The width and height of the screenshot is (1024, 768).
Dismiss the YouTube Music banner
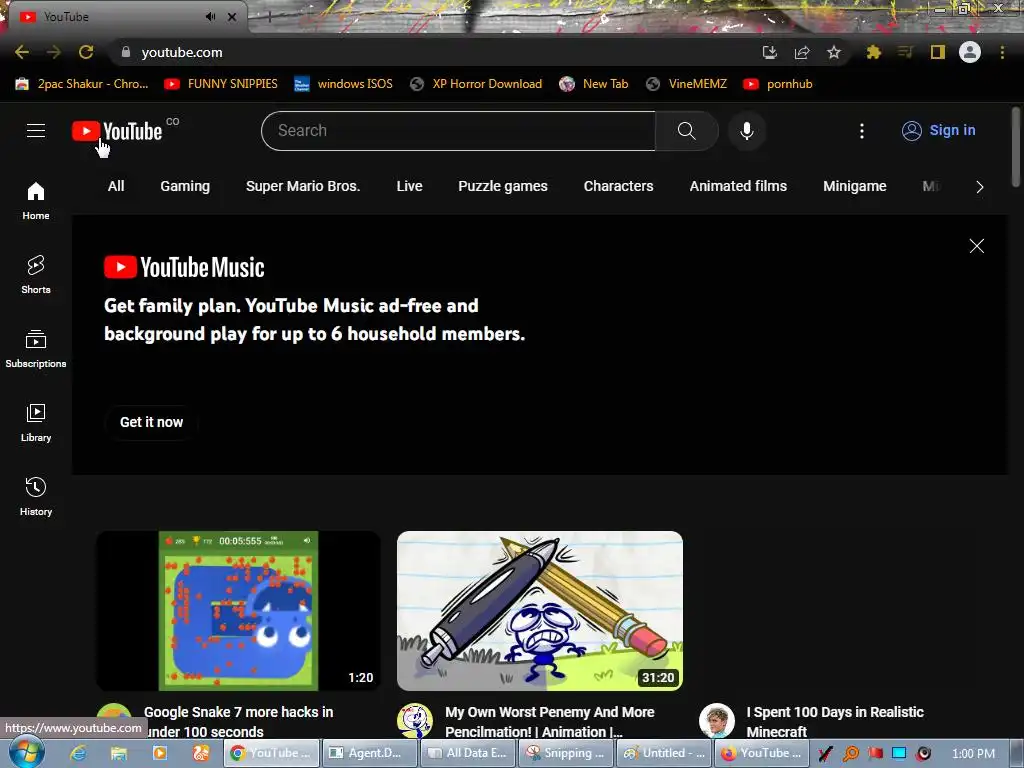coord(976,246)
